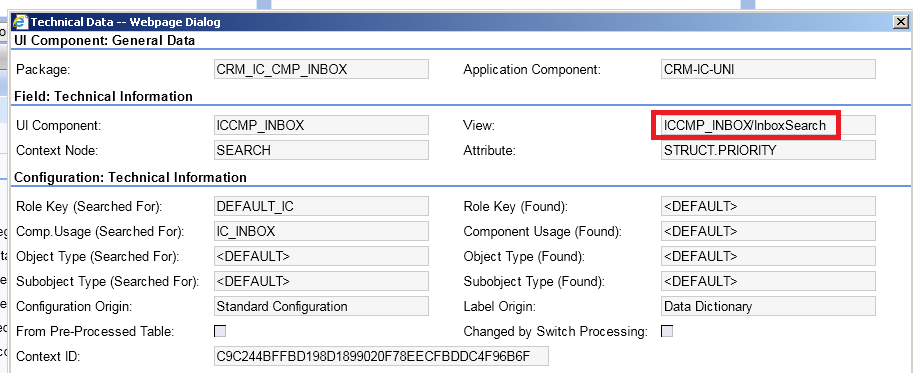Click the Internet Explorer icon in title bar
Viewport: 913px width, 373px height.
[x=20, y=22]
